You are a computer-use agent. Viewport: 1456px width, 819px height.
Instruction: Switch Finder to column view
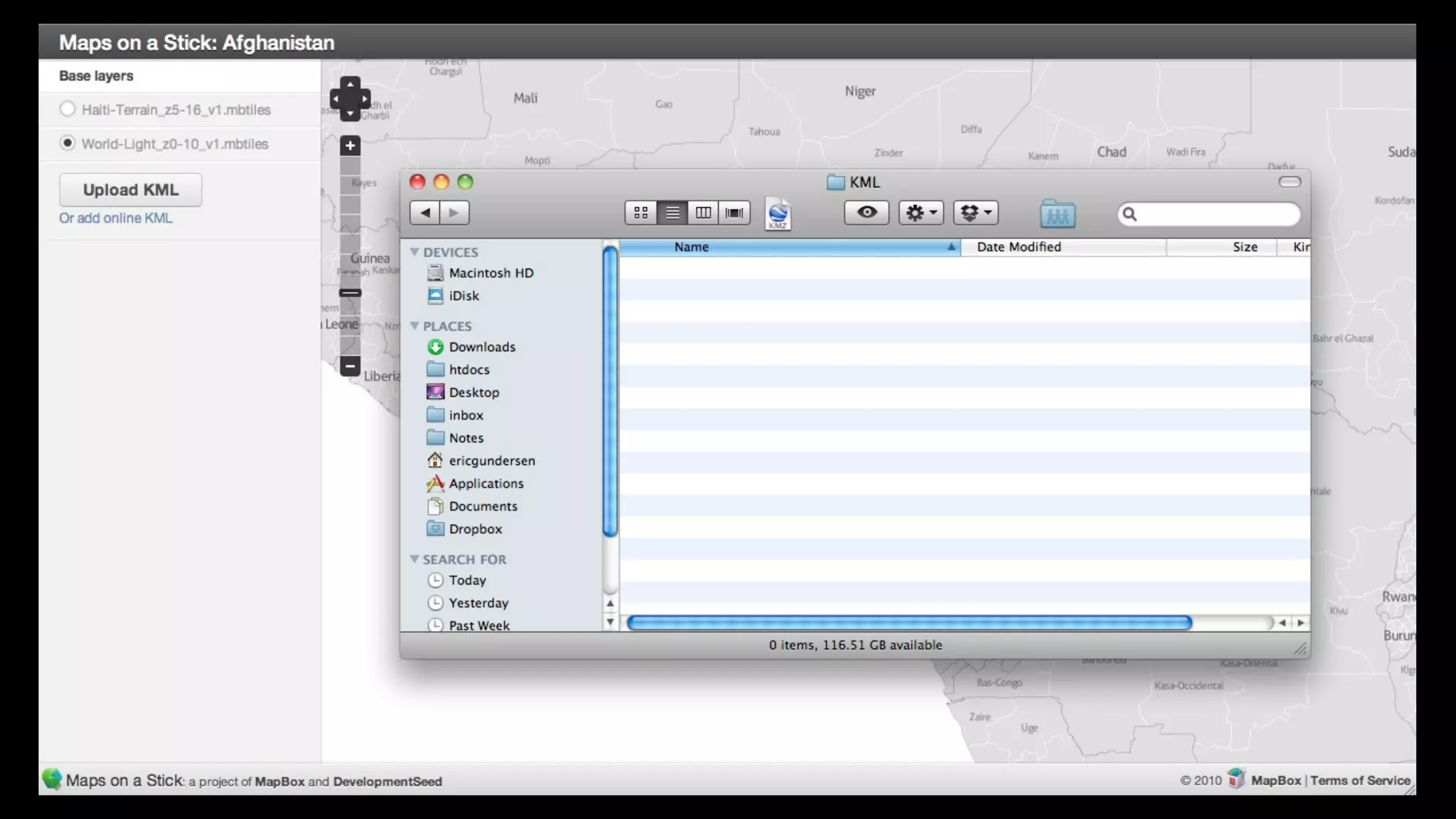coord(703,213)
